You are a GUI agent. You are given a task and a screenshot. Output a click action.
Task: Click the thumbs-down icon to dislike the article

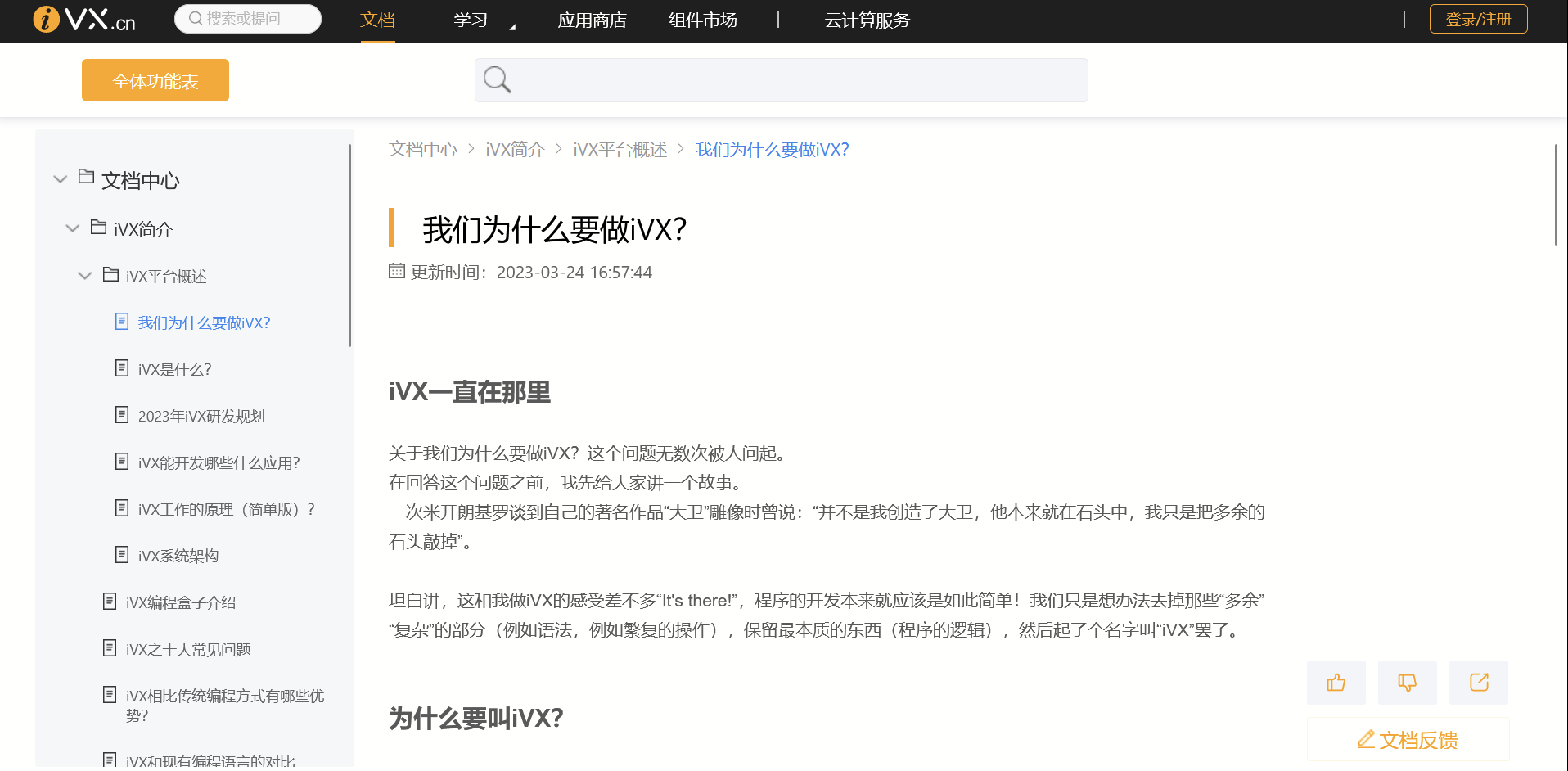click(x=1407, y=682)
